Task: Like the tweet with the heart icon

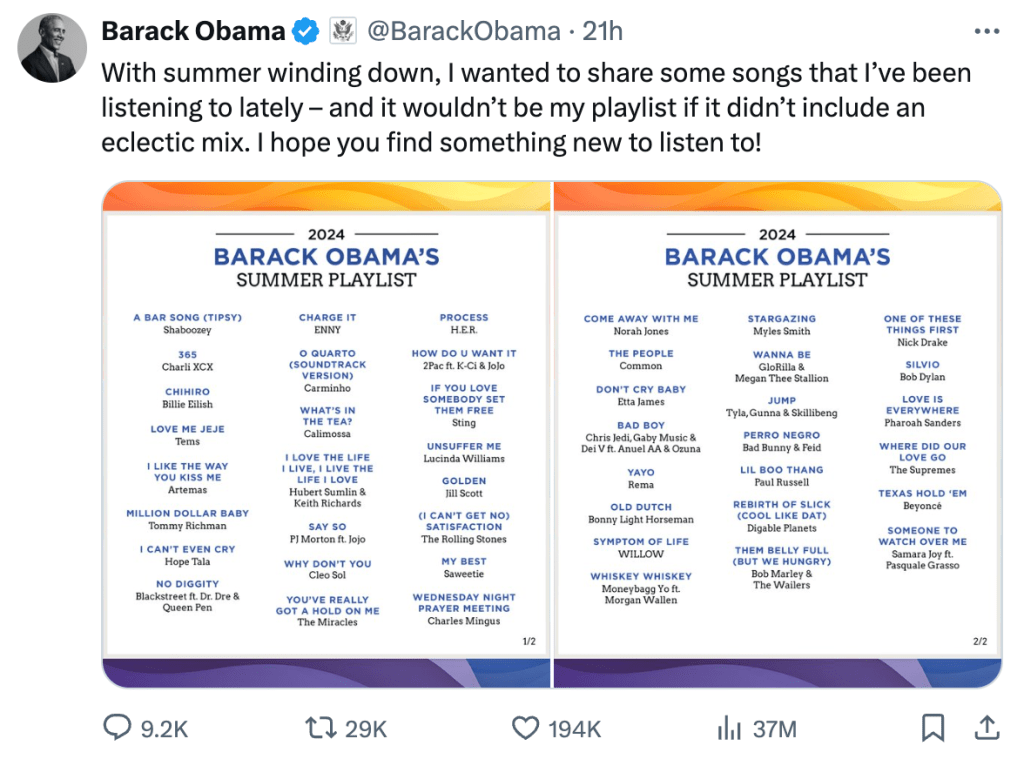Action: pos(525,729)
